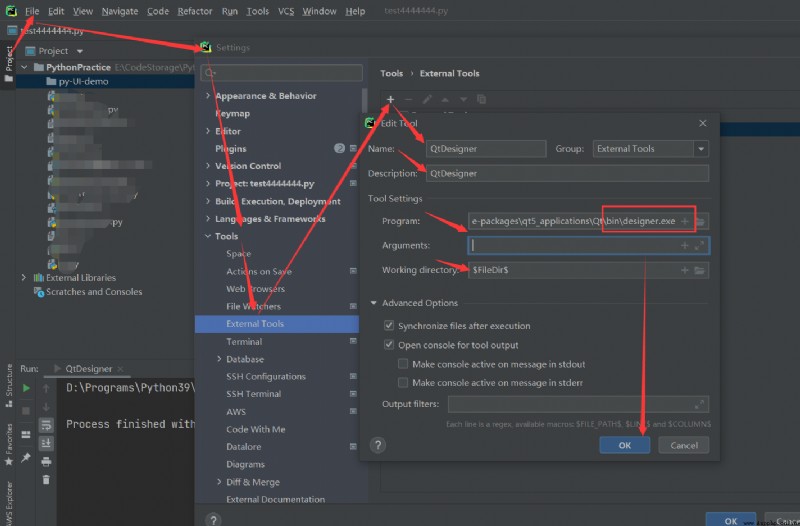Select QtDesigner tab in Run panel

click(88, 368)
